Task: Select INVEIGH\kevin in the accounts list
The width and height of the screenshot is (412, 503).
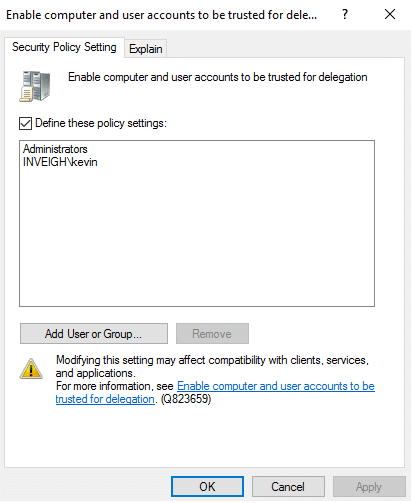Action: point(60,162)
